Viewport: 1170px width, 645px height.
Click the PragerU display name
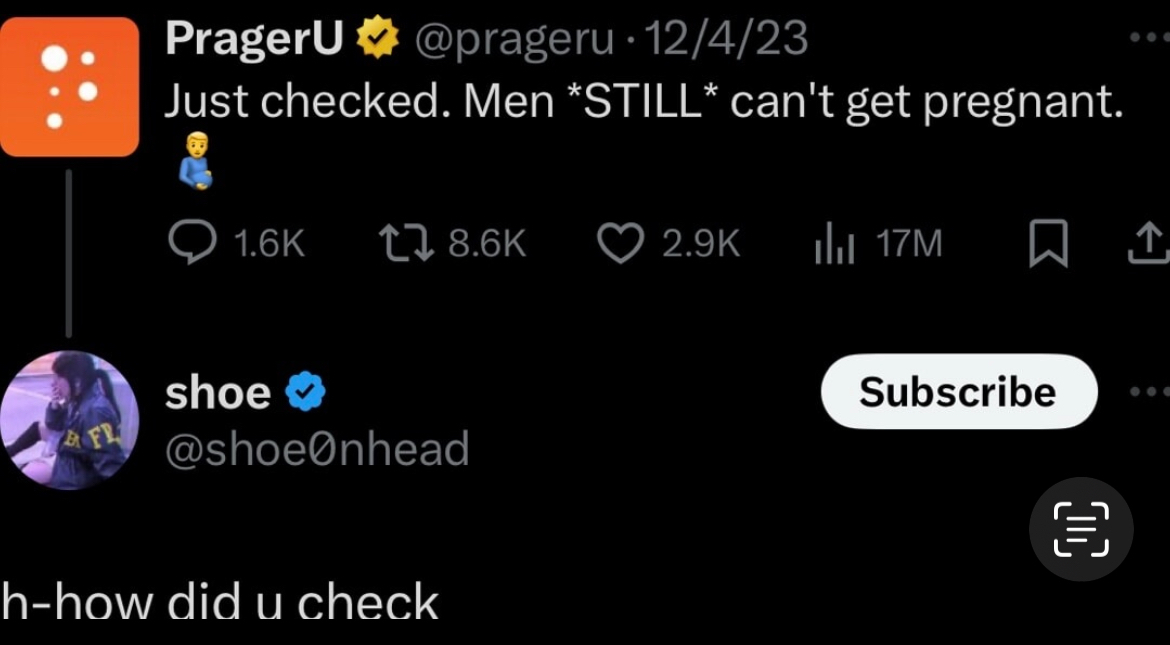[254, 39]
